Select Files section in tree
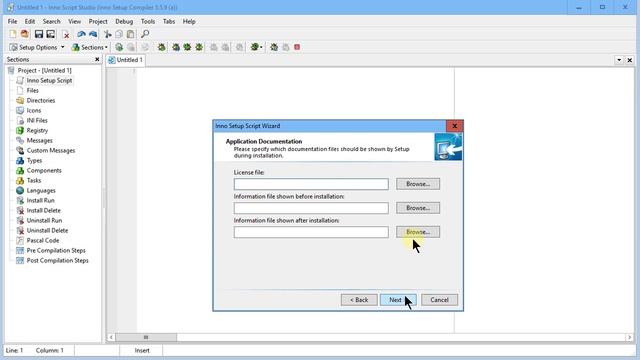This screenshot has height=360, width=640. pyautogui.click(x=32, y=90)
